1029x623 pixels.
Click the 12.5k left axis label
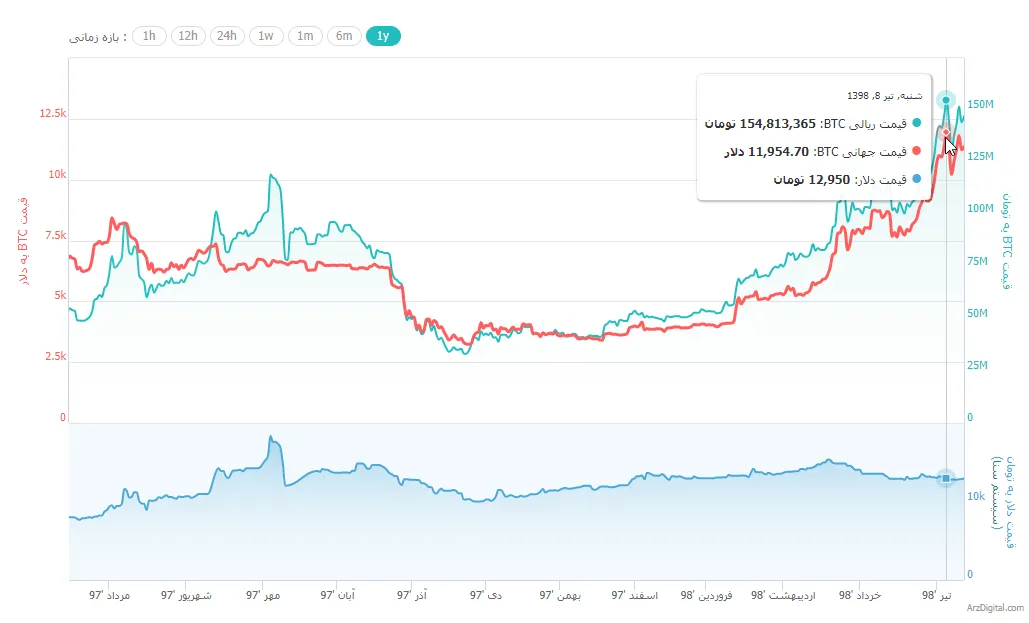pos(53,114)
